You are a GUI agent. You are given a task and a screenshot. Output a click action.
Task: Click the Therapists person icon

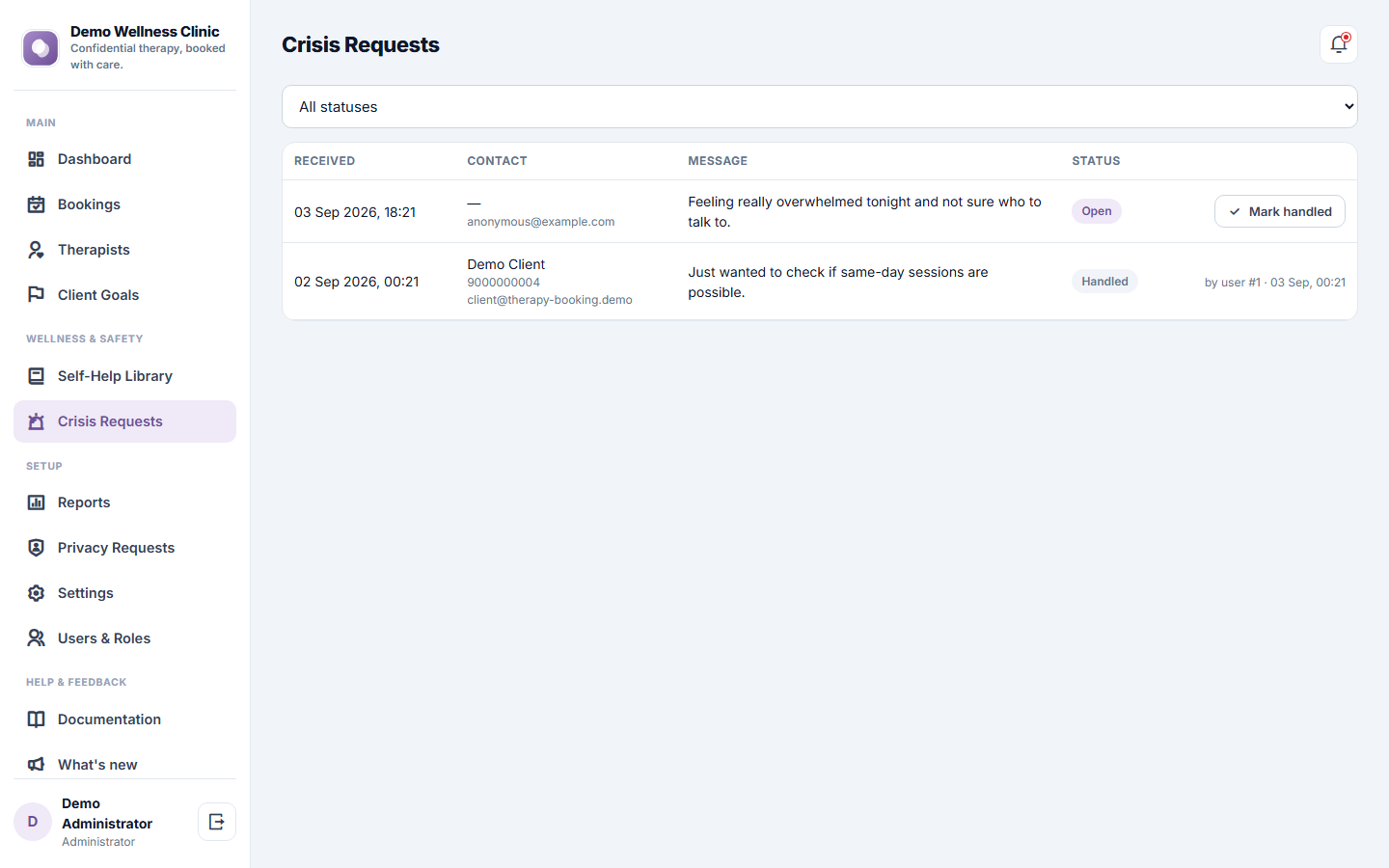[36, 250]
